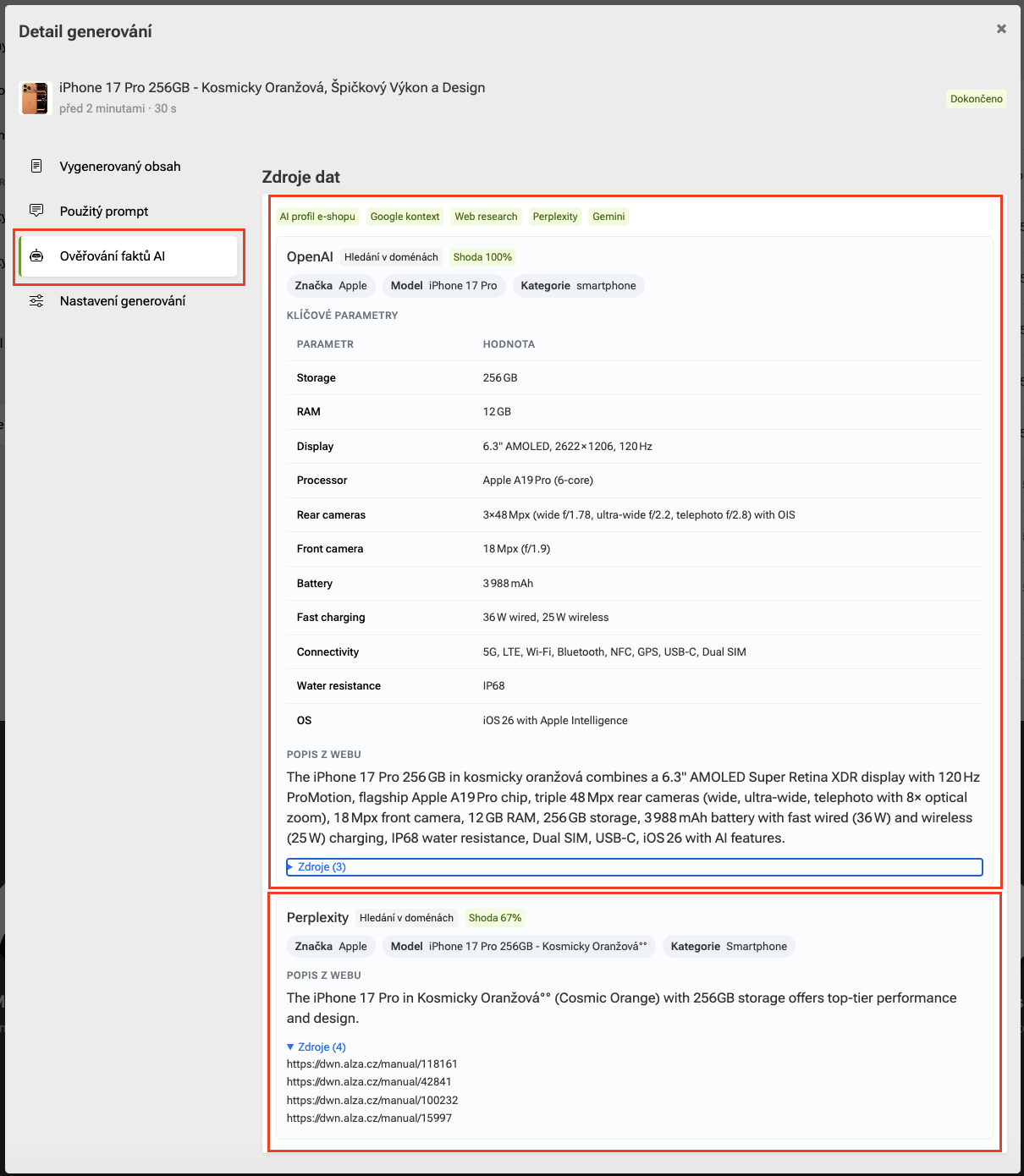
Task: Open the alza.cz manual/100232 link
Action: click(x=372, y=1100)
